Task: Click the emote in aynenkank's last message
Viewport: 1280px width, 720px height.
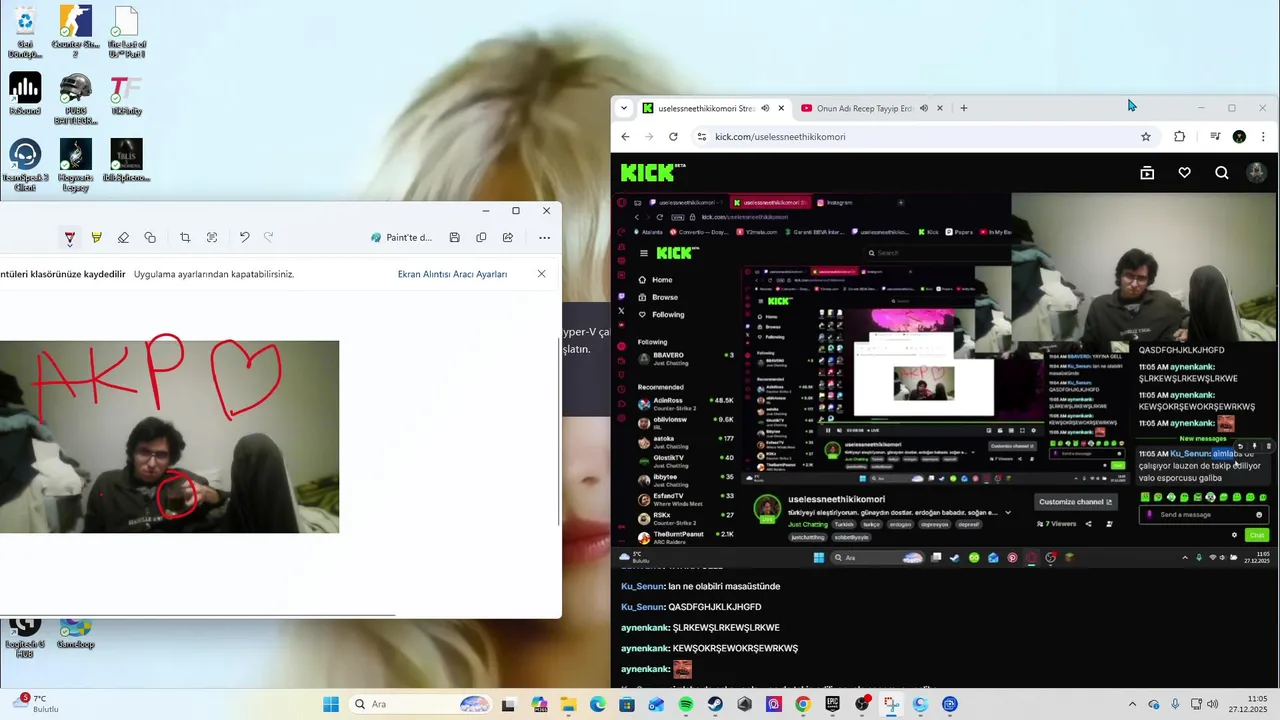Action: coord(682,669)
